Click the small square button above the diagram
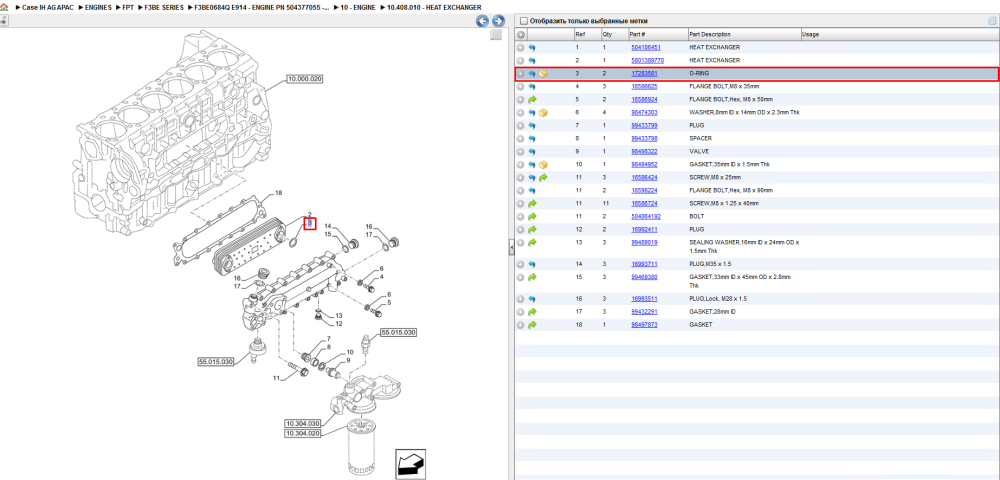 tap(496, 36)
